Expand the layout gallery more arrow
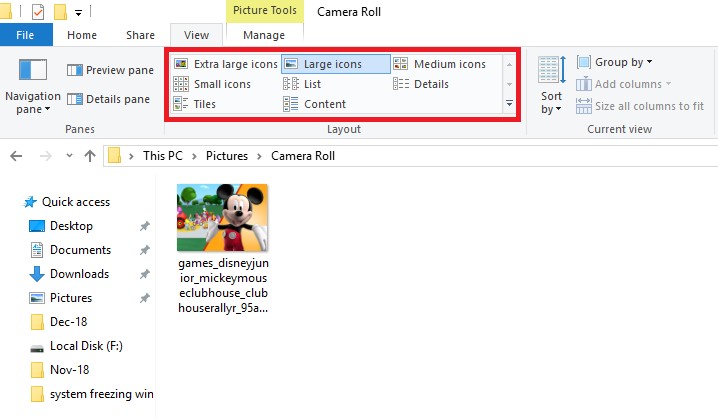The width and height of the screenshot is (718, 419). [509, 103]
